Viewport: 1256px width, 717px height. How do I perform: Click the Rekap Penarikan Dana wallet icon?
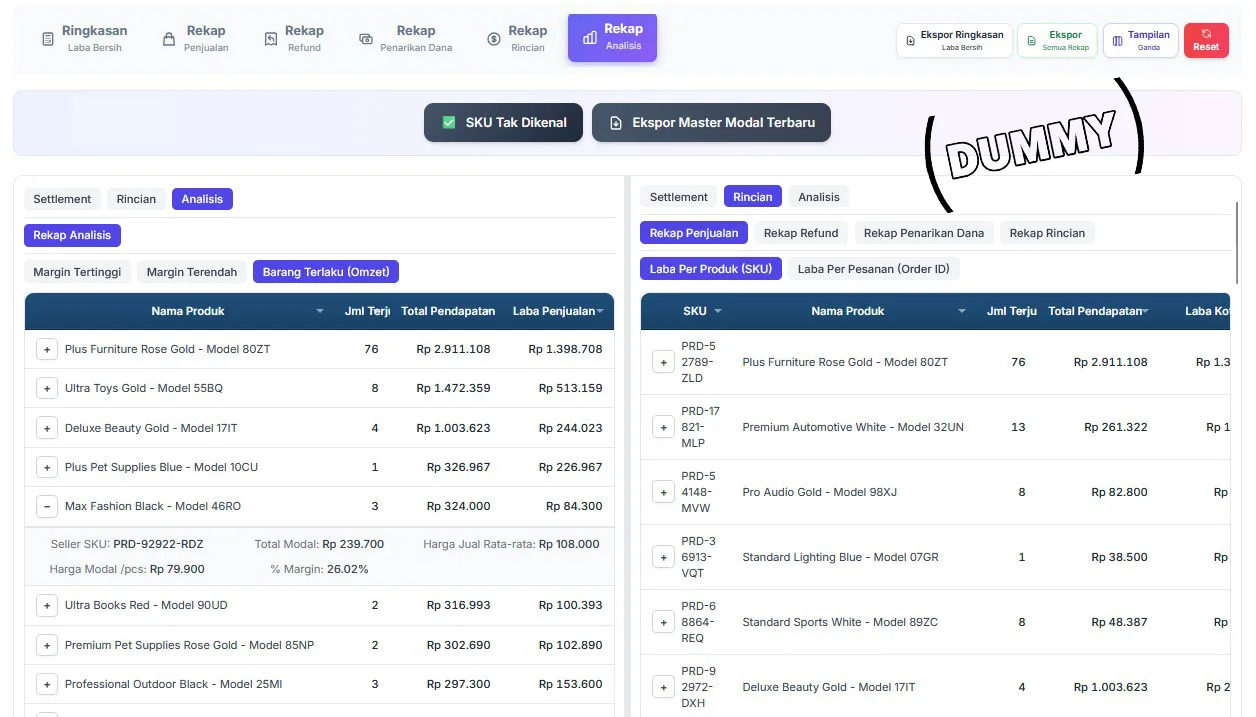pos(366,39)
